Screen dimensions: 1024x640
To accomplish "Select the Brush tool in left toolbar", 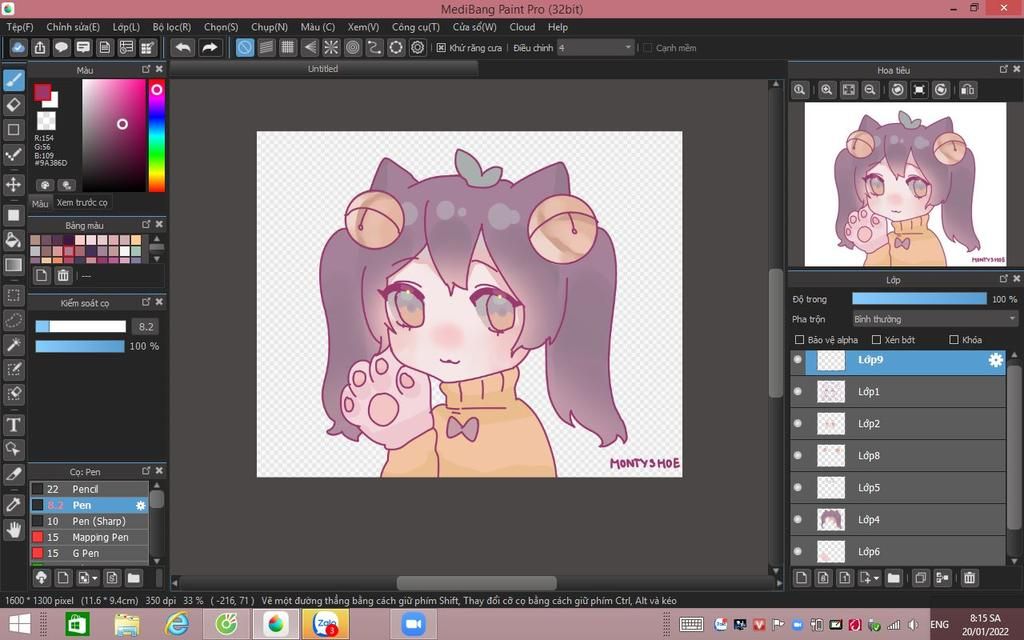I will (x=14, y=80).
